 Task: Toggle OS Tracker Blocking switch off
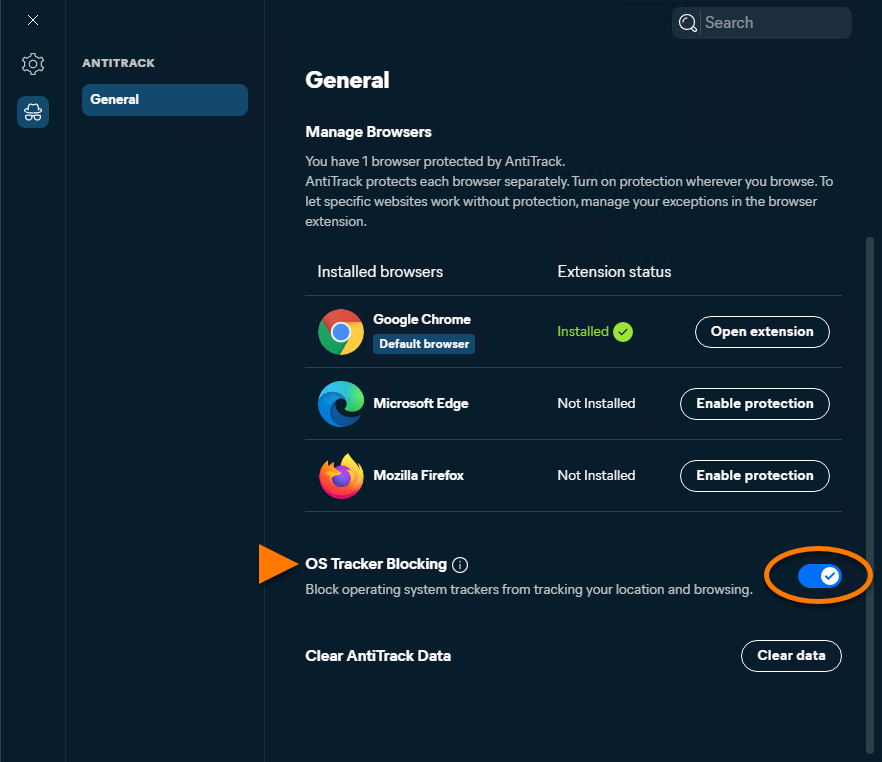point(820,576)
